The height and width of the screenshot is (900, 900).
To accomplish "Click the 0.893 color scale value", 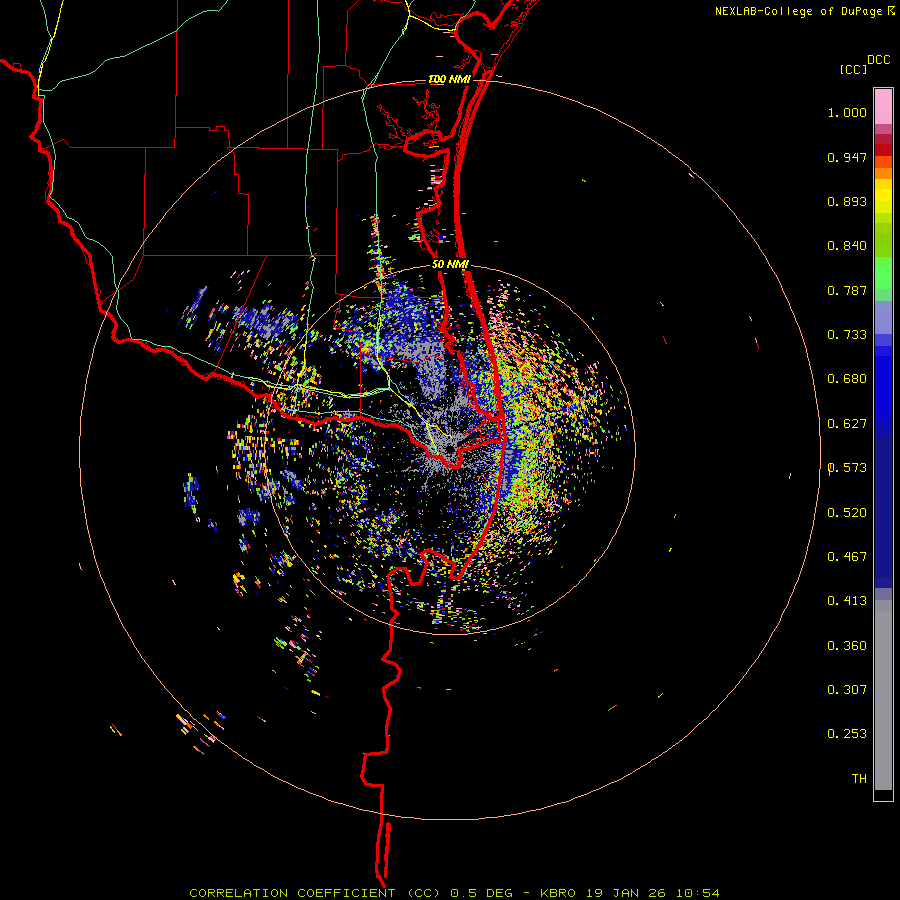I will (x=847, y=201).
